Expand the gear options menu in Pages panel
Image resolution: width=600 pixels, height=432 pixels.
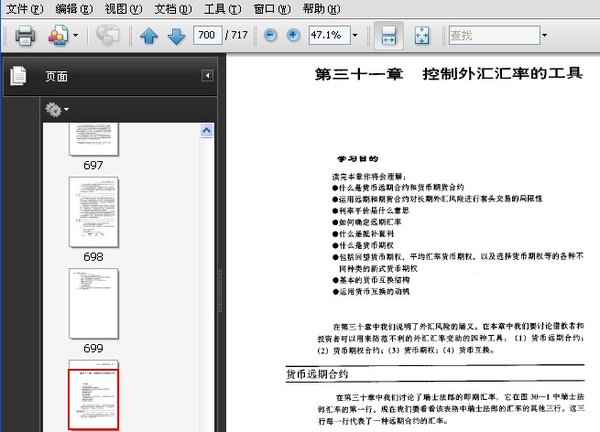57,109
